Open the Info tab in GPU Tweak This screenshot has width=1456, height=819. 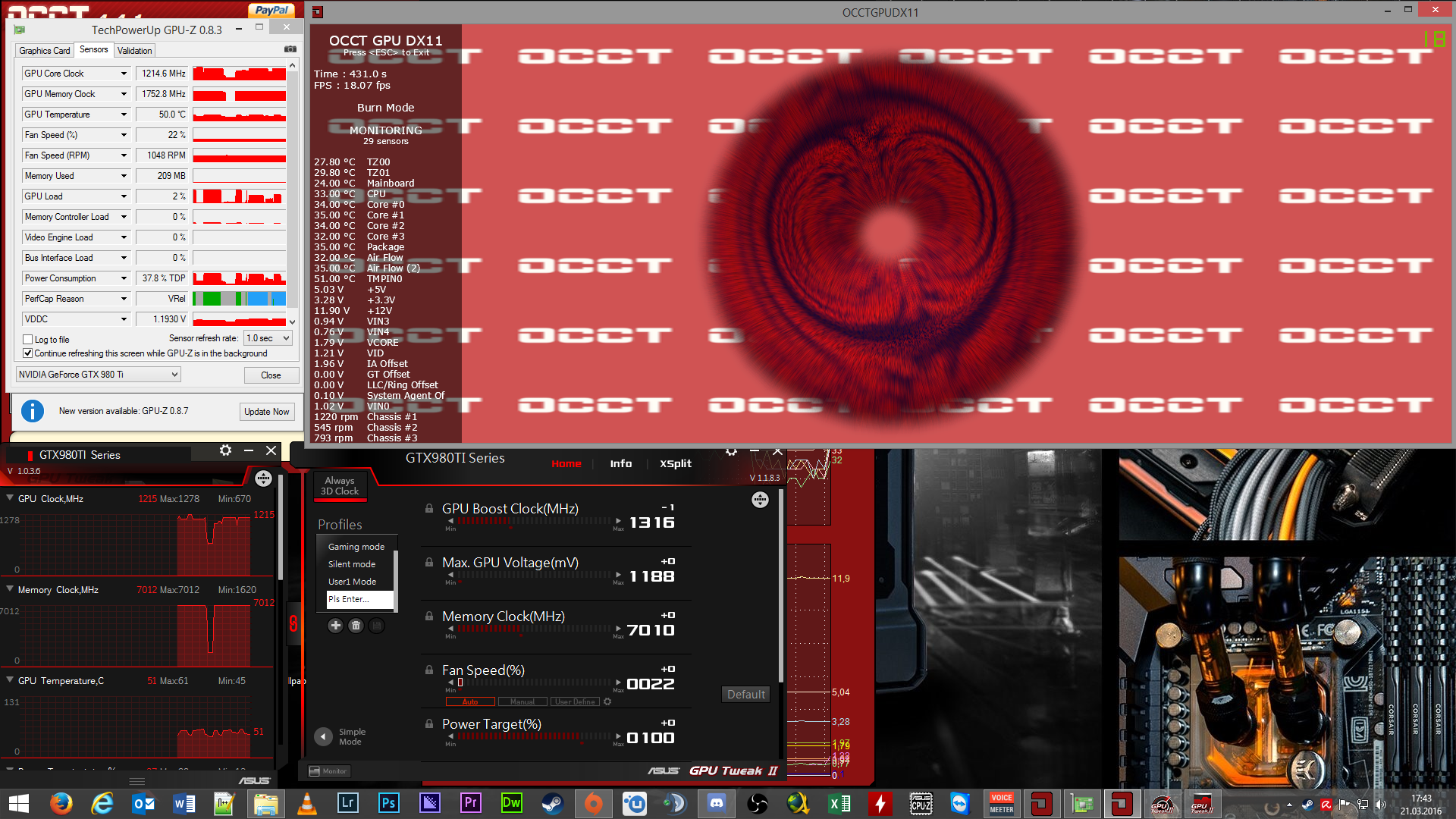620,464
